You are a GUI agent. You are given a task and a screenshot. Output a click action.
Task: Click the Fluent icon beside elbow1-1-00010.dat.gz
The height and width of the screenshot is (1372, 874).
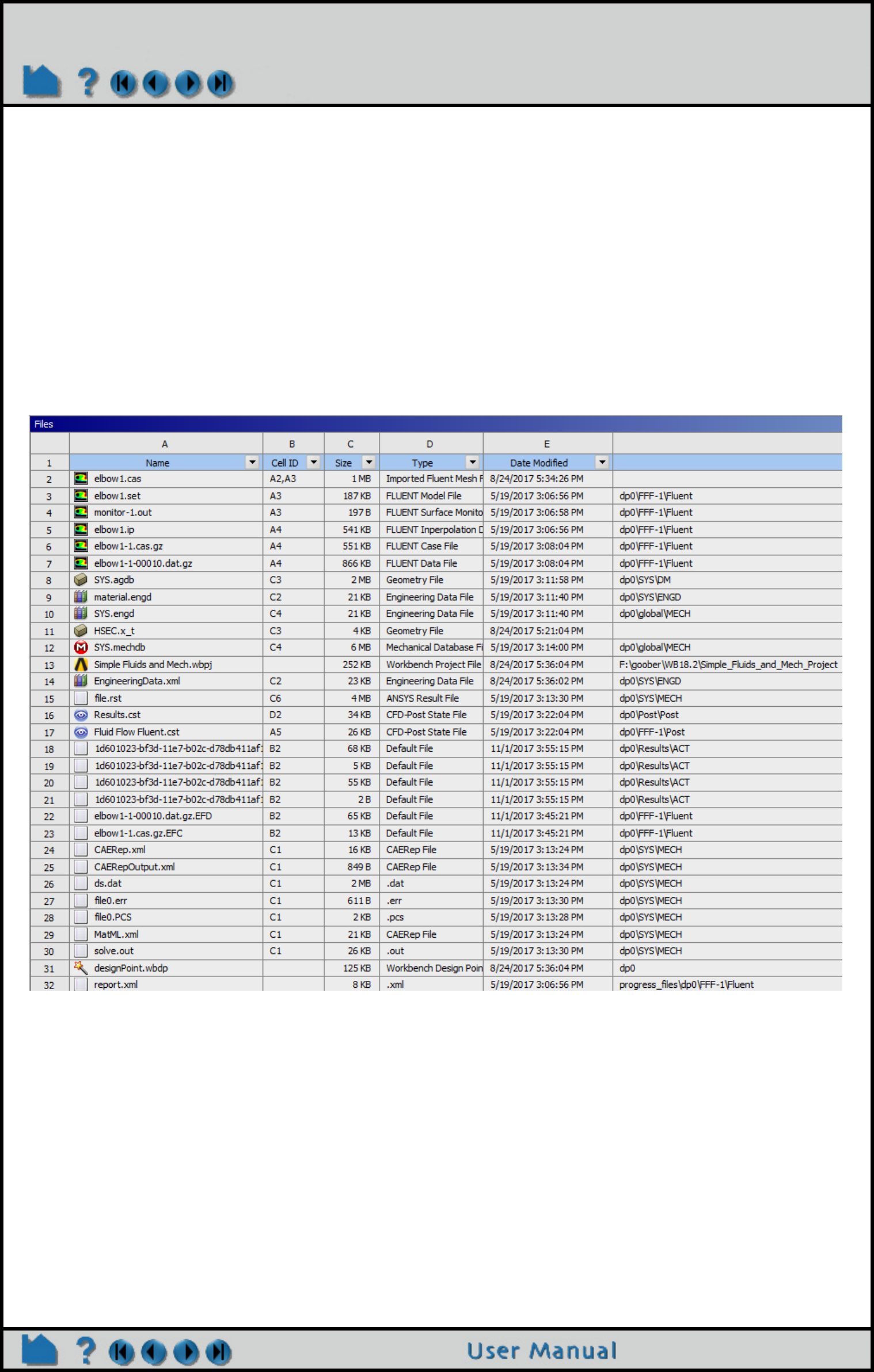coord(81,563)
